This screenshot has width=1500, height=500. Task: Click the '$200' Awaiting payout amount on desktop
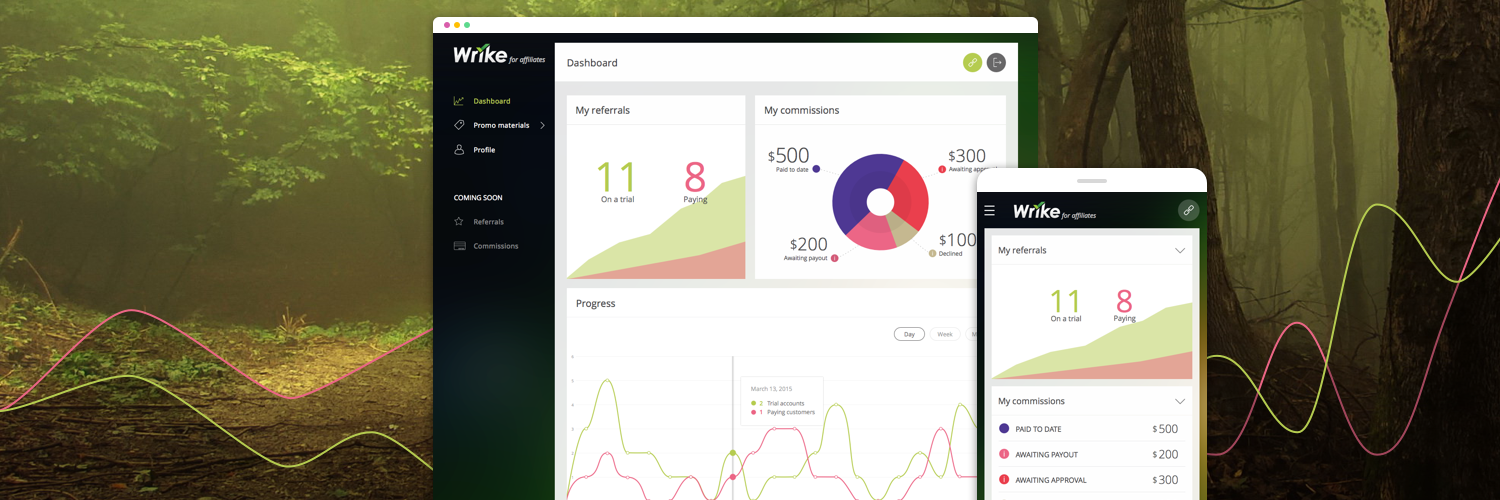[809, 244]
